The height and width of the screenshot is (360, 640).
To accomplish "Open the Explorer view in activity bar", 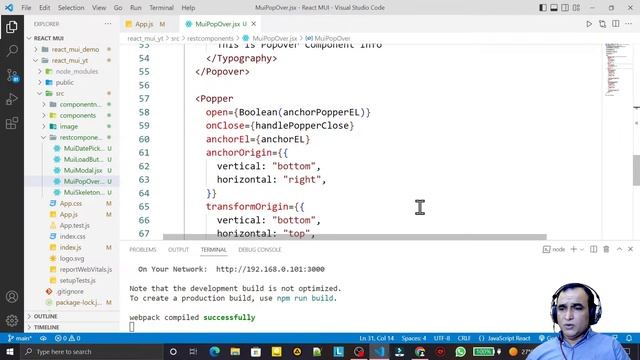I will (x=12, y=27).
